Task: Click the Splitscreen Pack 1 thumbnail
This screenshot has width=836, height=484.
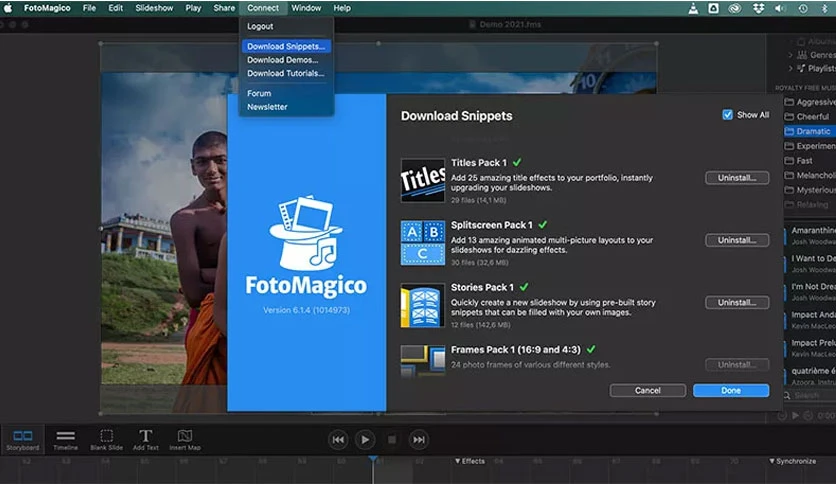Action: 423,243
